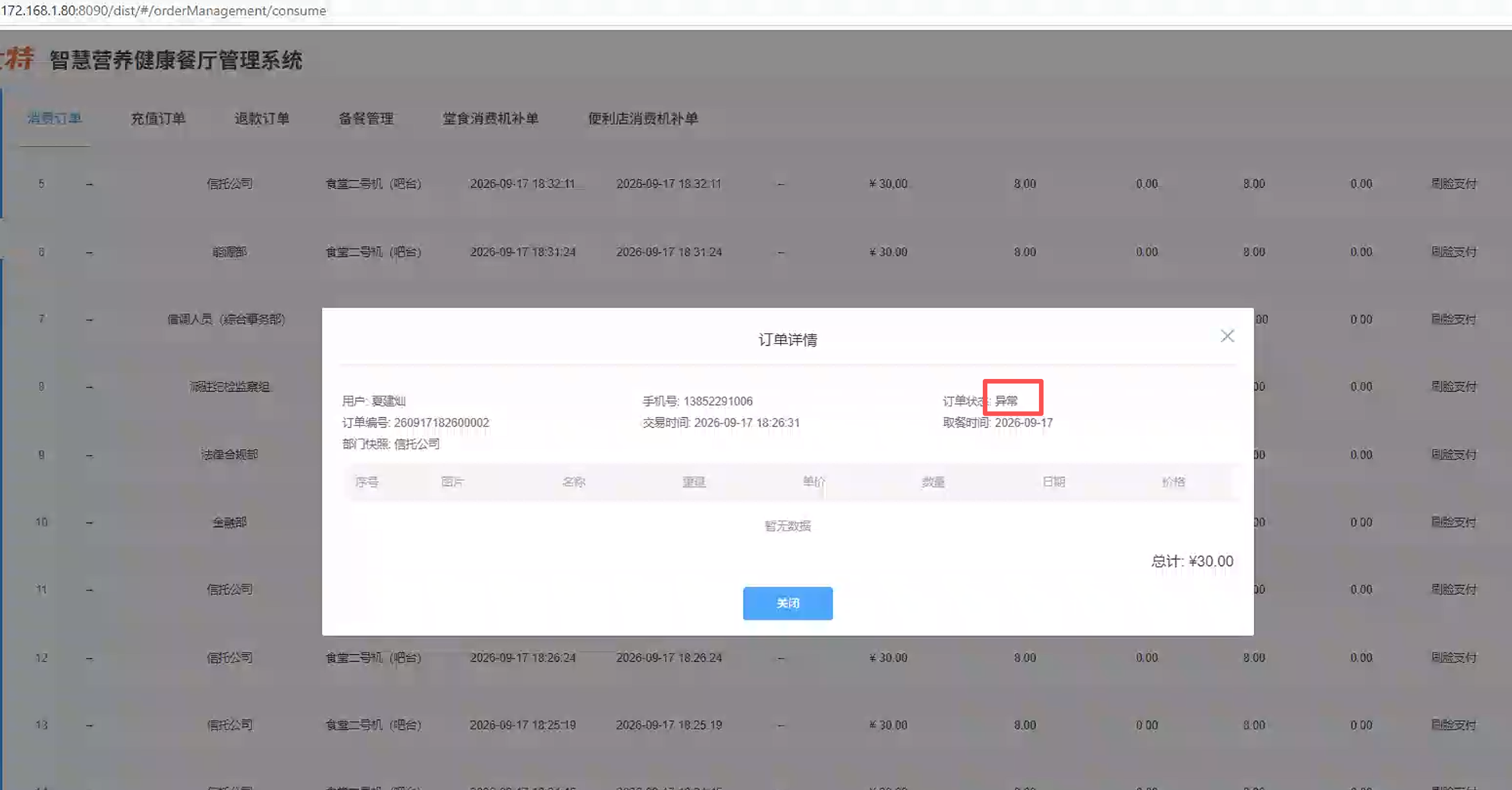
Task: Open the 充值订单 tab
Action: pos(157,118)
